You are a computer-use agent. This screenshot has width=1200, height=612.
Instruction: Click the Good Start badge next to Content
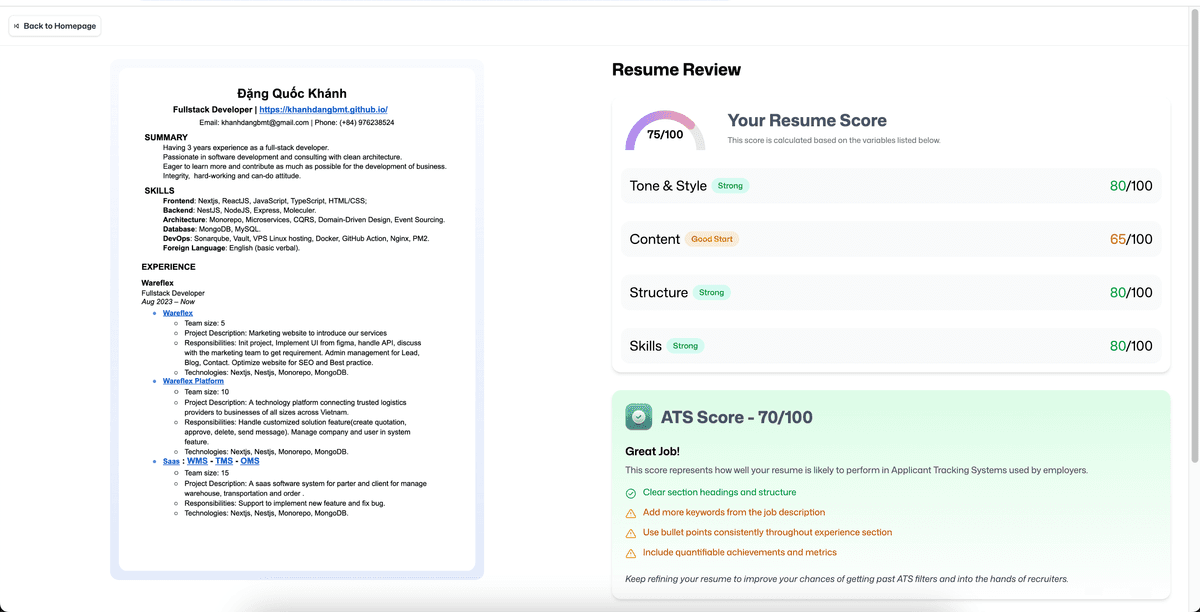click(713, 239)
